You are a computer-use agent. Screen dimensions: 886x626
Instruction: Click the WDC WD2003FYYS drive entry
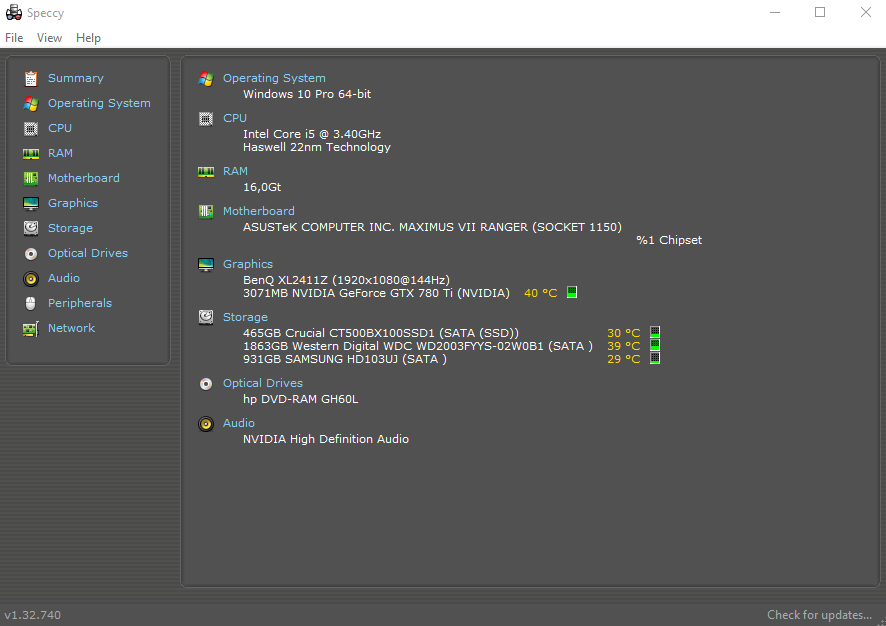(418, 346)
